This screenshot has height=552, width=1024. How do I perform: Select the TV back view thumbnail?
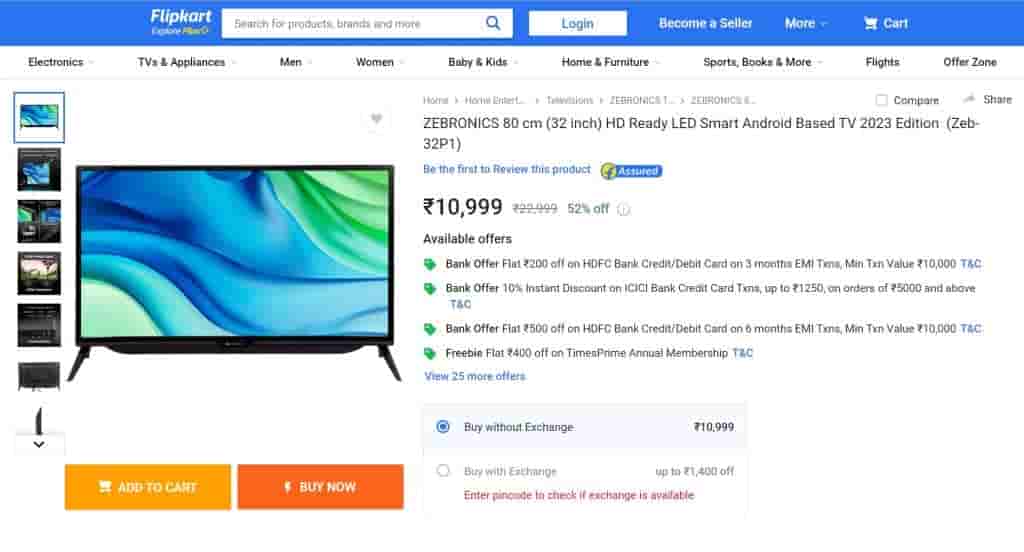pyautogui.click(x=39, y=376)
